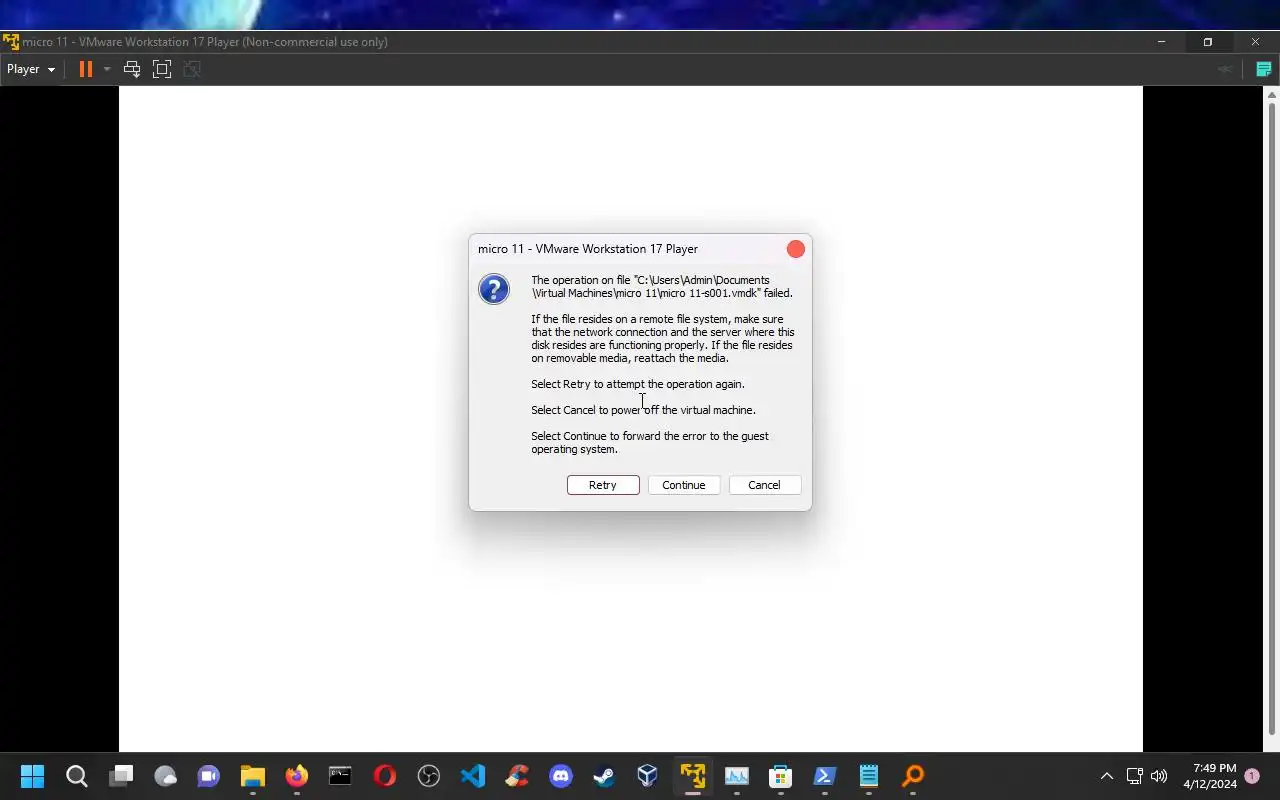The width and height of the screenshot is (1280, 800).
Task: Open File Explorer from the taskbar
Action: coord(252,776)
